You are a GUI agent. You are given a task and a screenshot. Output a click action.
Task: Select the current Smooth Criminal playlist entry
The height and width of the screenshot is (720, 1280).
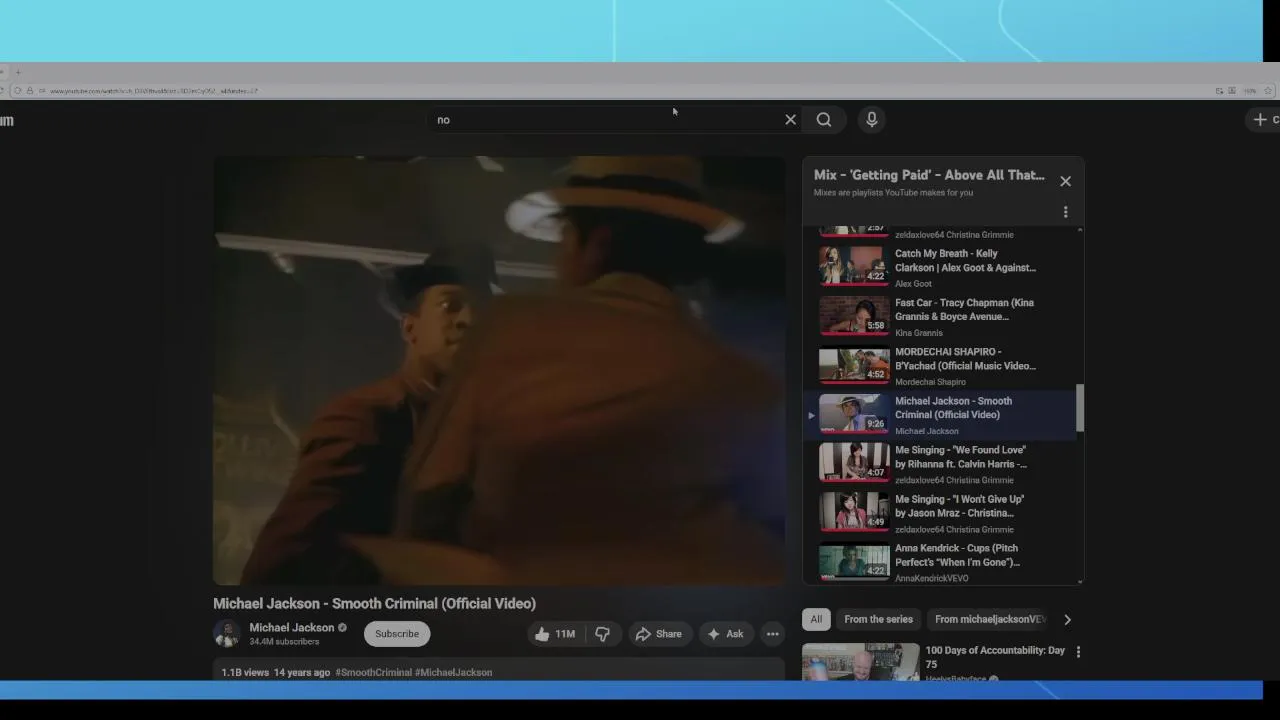coord(942,415)
